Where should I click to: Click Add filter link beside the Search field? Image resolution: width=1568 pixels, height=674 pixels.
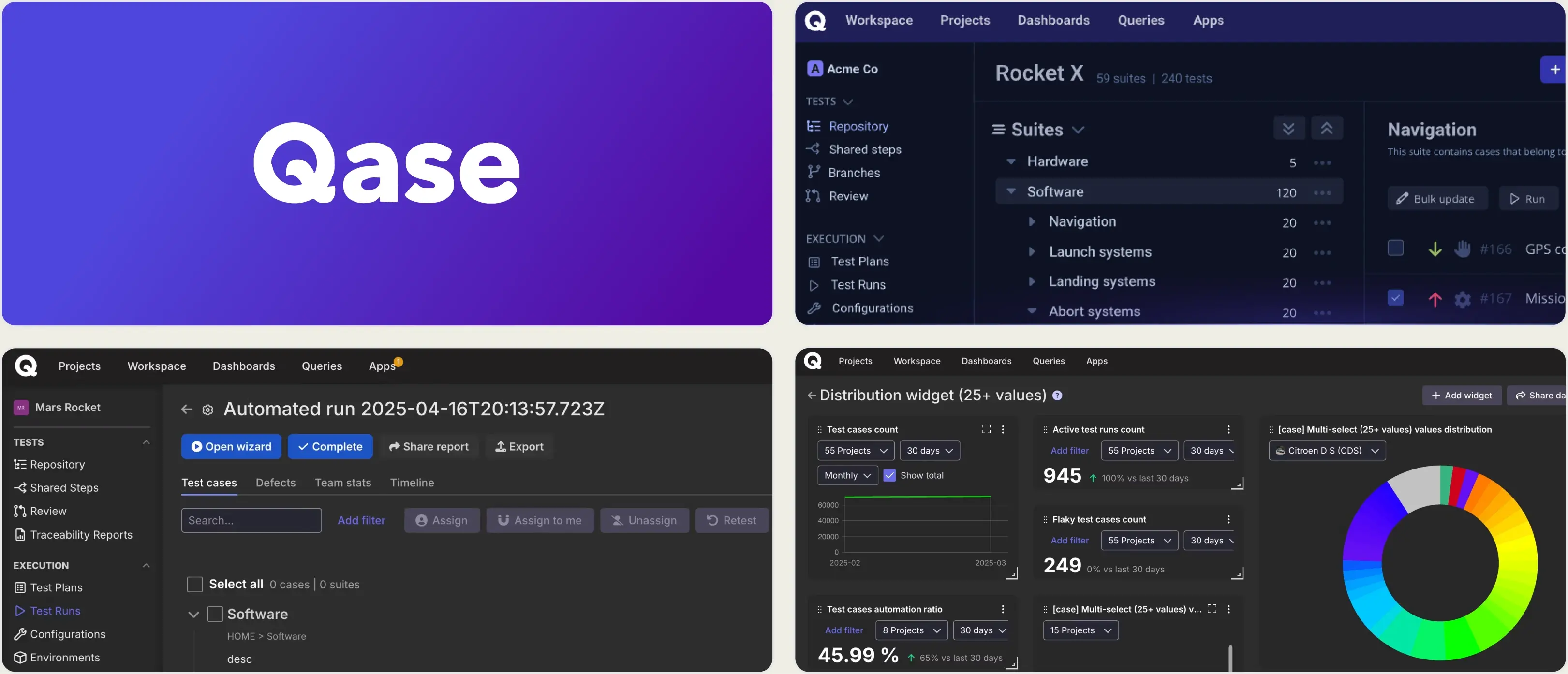tap(361, 521)
